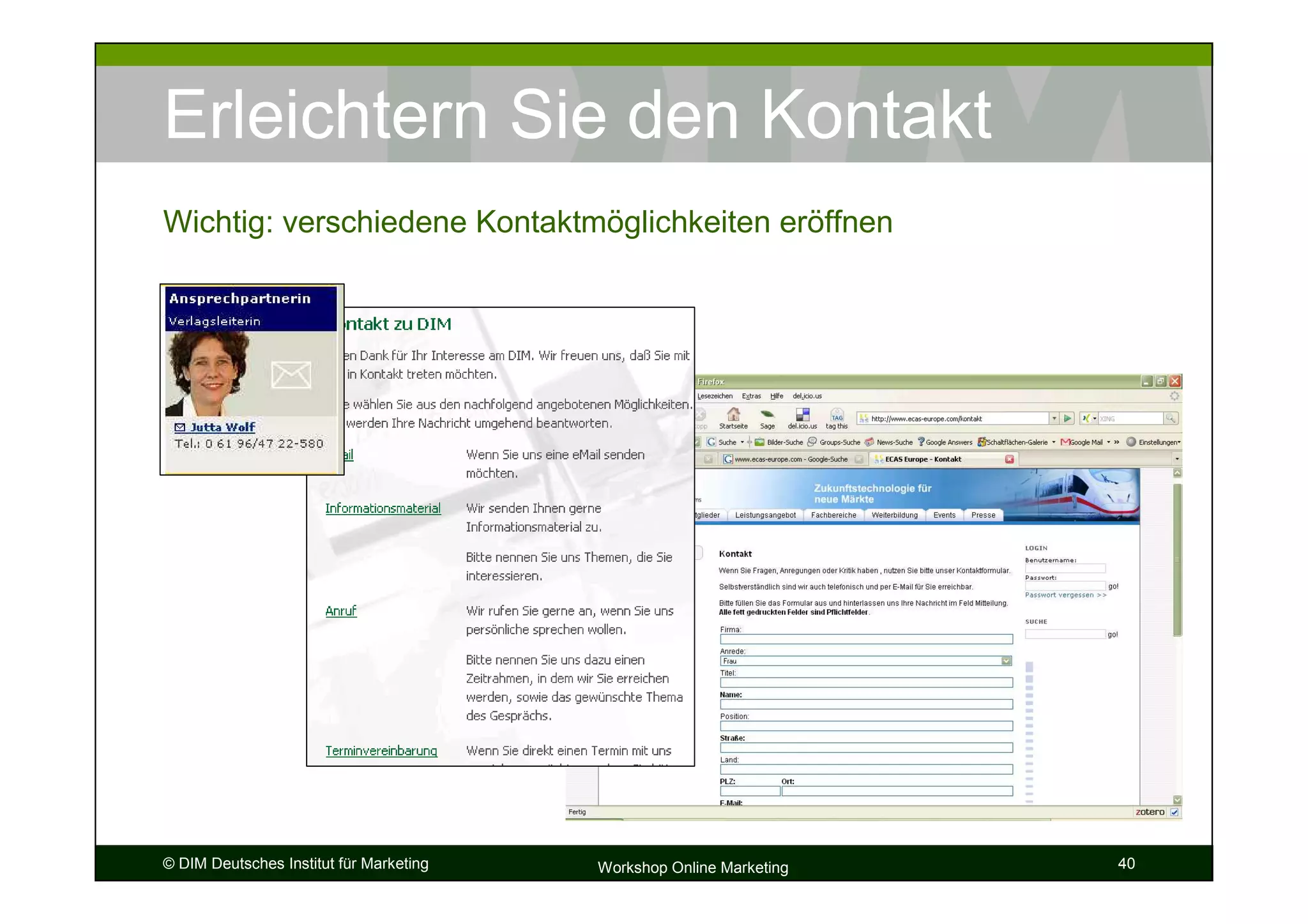Image resolution: width=1308 pixels, height=924 pixels.
Task: Select the Fachbereiche navigation tab
Action: (833, 515)
